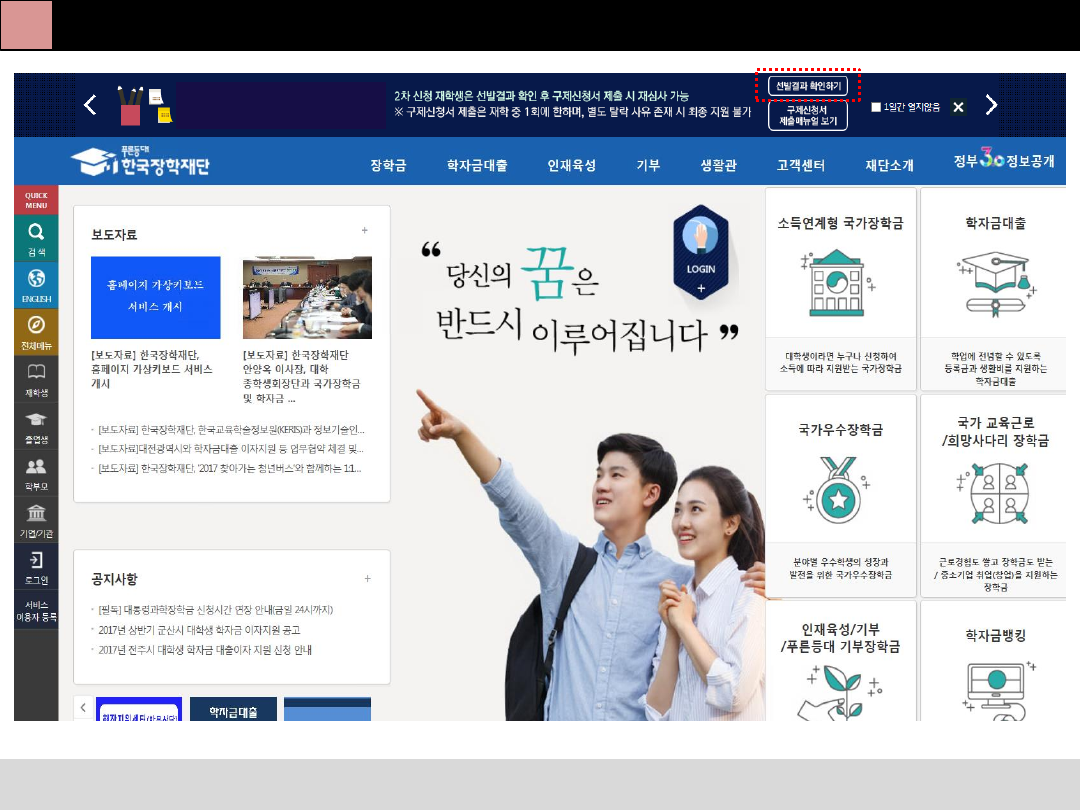1080x810 pixels.
Task: Click the 학자금대출 thumbnail at page bottom
Action: (233, 708)
